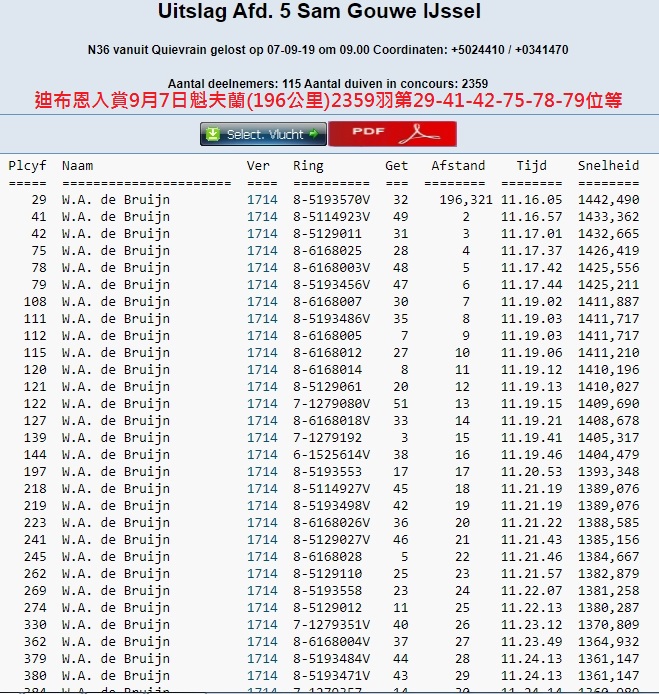Open the 1714 link in placing 29 row
This screenshot has height=694, width=659.
click(x=262, y=200)
